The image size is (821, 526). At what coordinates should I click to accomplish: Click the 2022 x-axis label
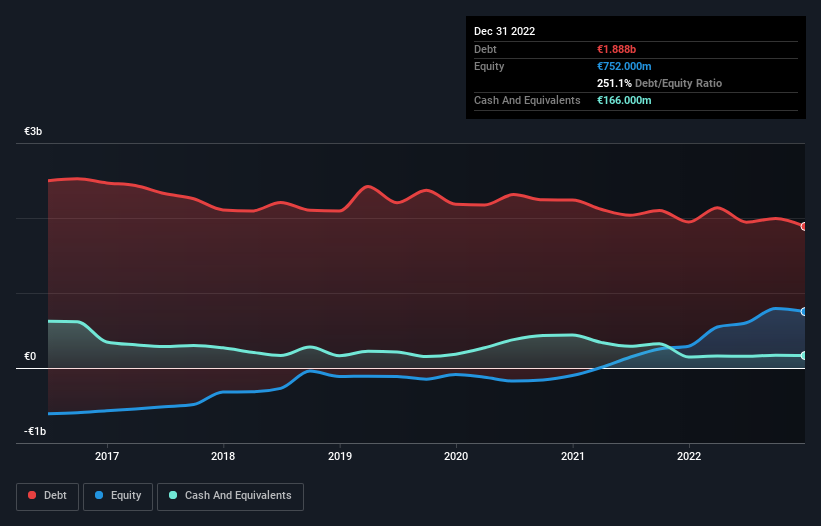pyautogui.click(x=689, y=456)
